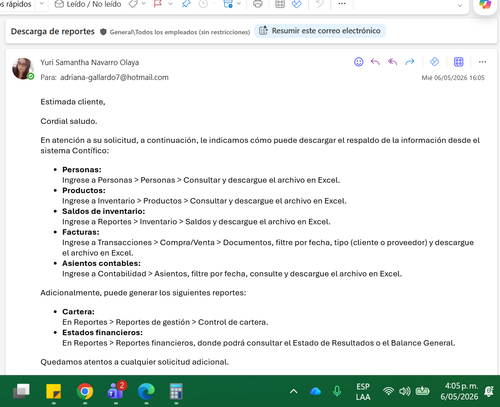Click Quedamos atentos closing sentence
The width and height of the screenshot is (500, 407).
tap(135, 362)
